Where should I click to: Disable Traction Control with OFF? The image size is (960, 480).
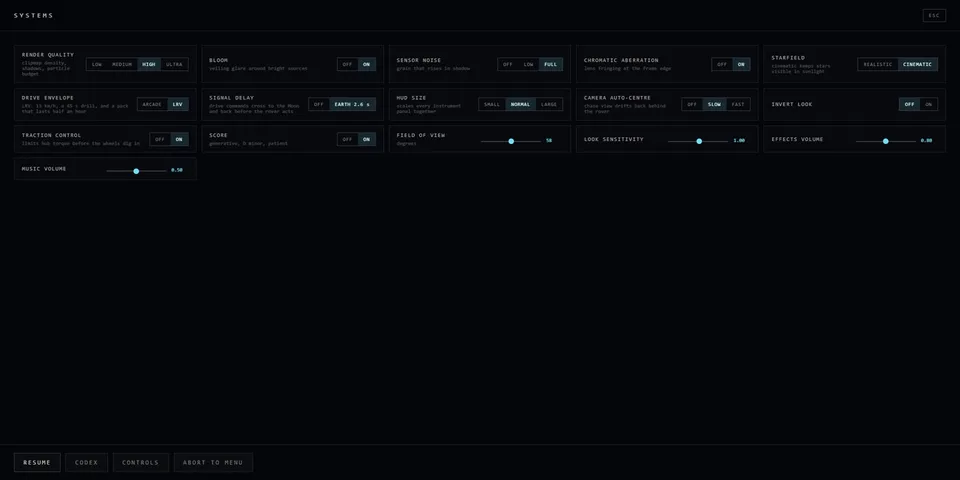160,139
